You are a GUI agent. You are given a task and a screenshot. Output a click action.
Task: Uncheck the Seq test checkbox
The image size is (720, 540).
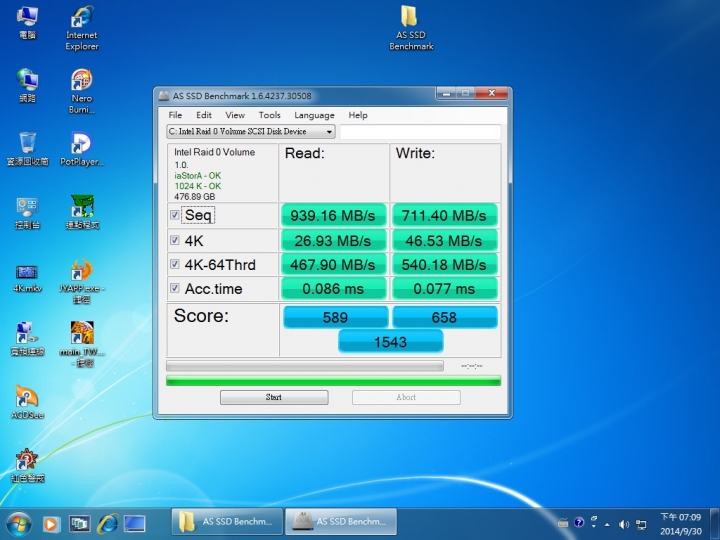pos(174,215)
